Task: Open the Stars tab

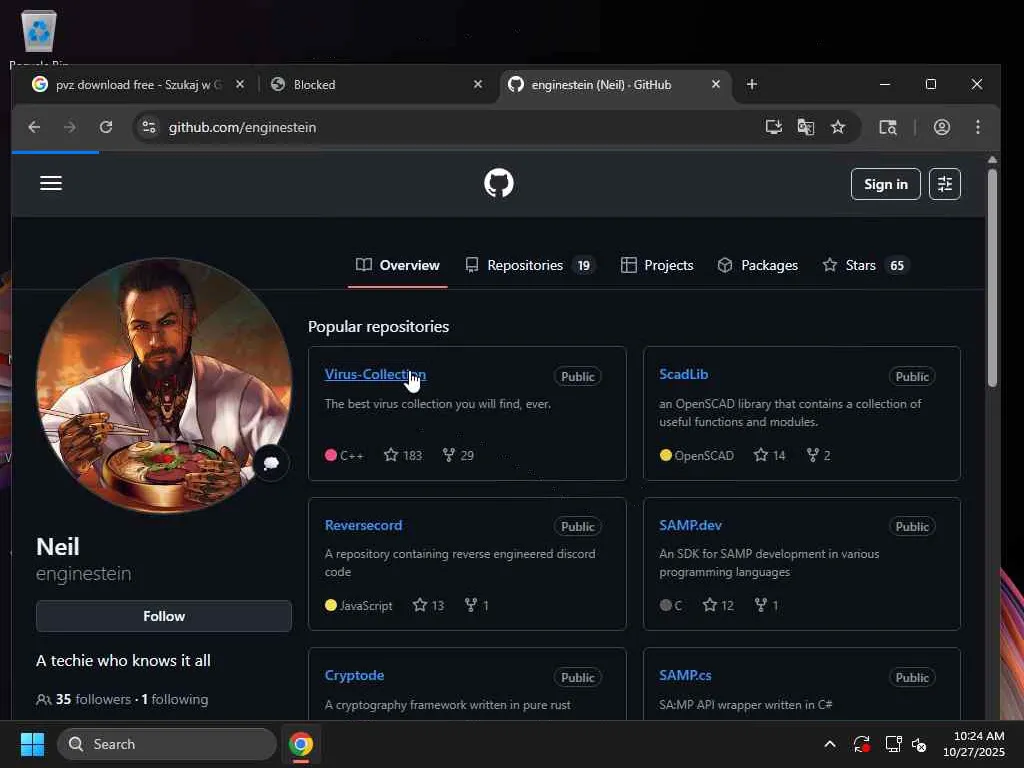Action: coord(865,265)
